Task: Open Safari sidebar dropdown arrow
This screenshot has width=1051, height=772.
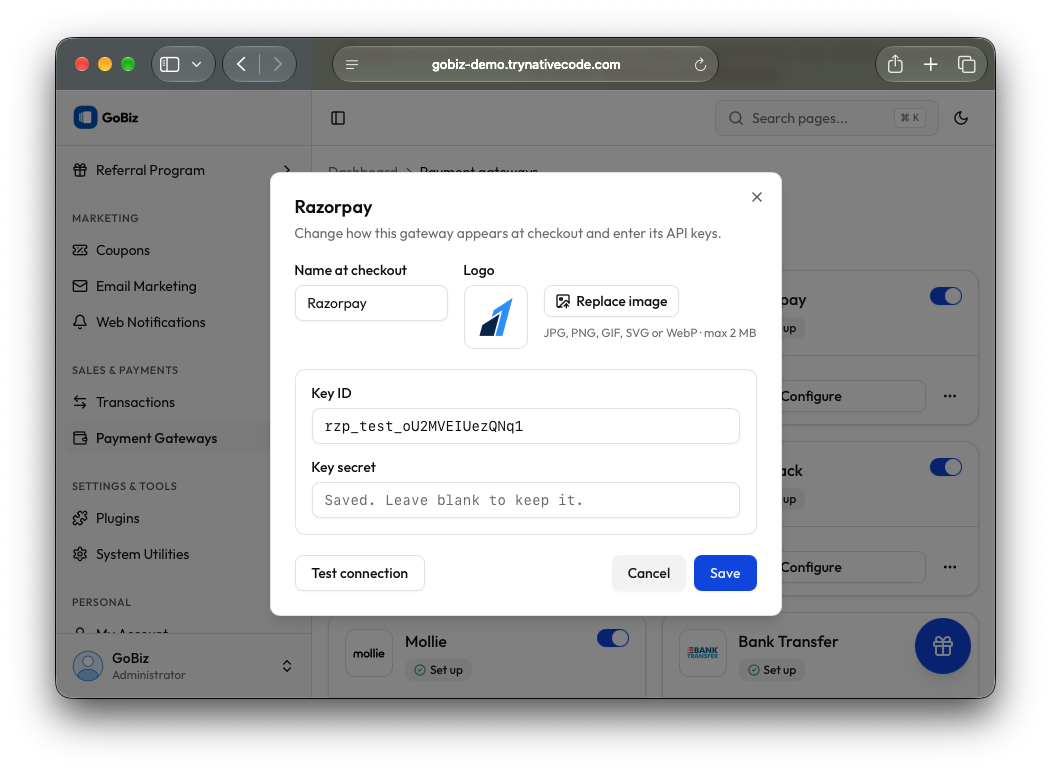Action: (196, 64)
